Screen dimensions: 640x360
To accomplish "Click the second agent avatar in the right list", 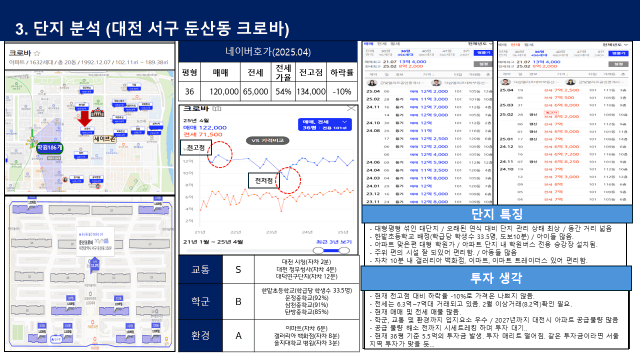I will point(571,82).
